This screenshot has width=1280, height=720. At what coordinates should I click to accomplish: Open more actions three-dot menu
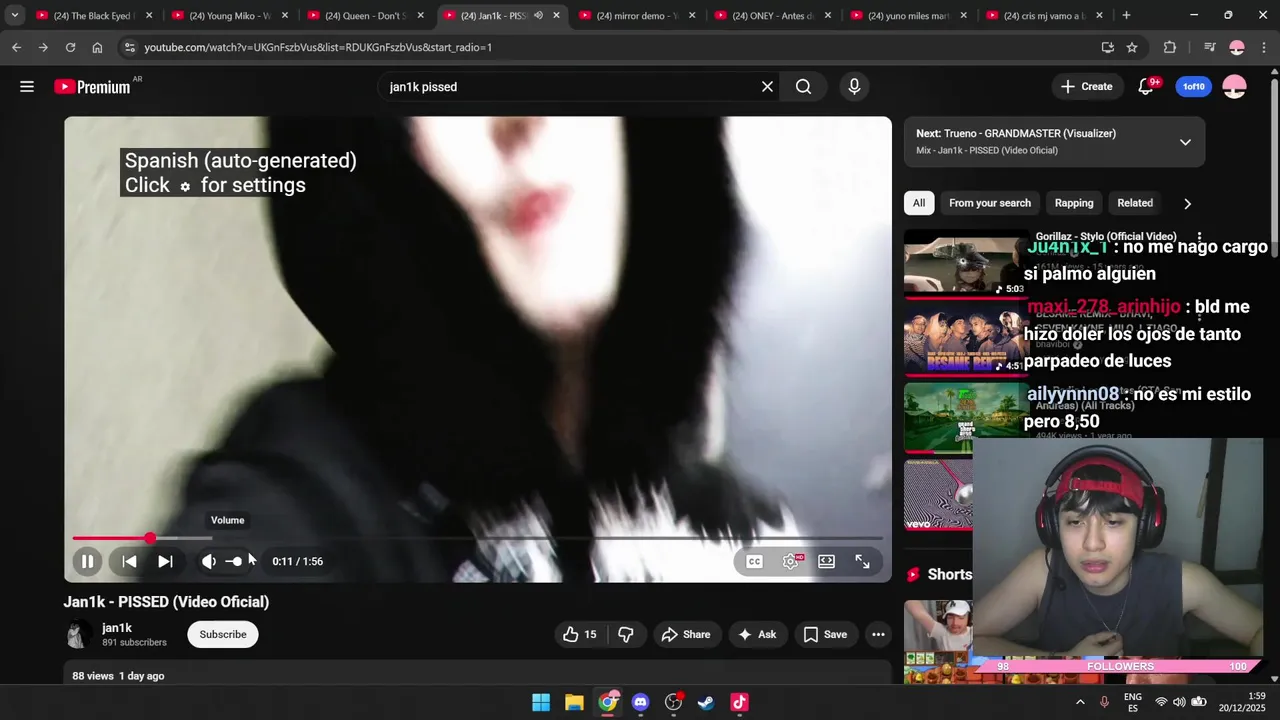878,635
